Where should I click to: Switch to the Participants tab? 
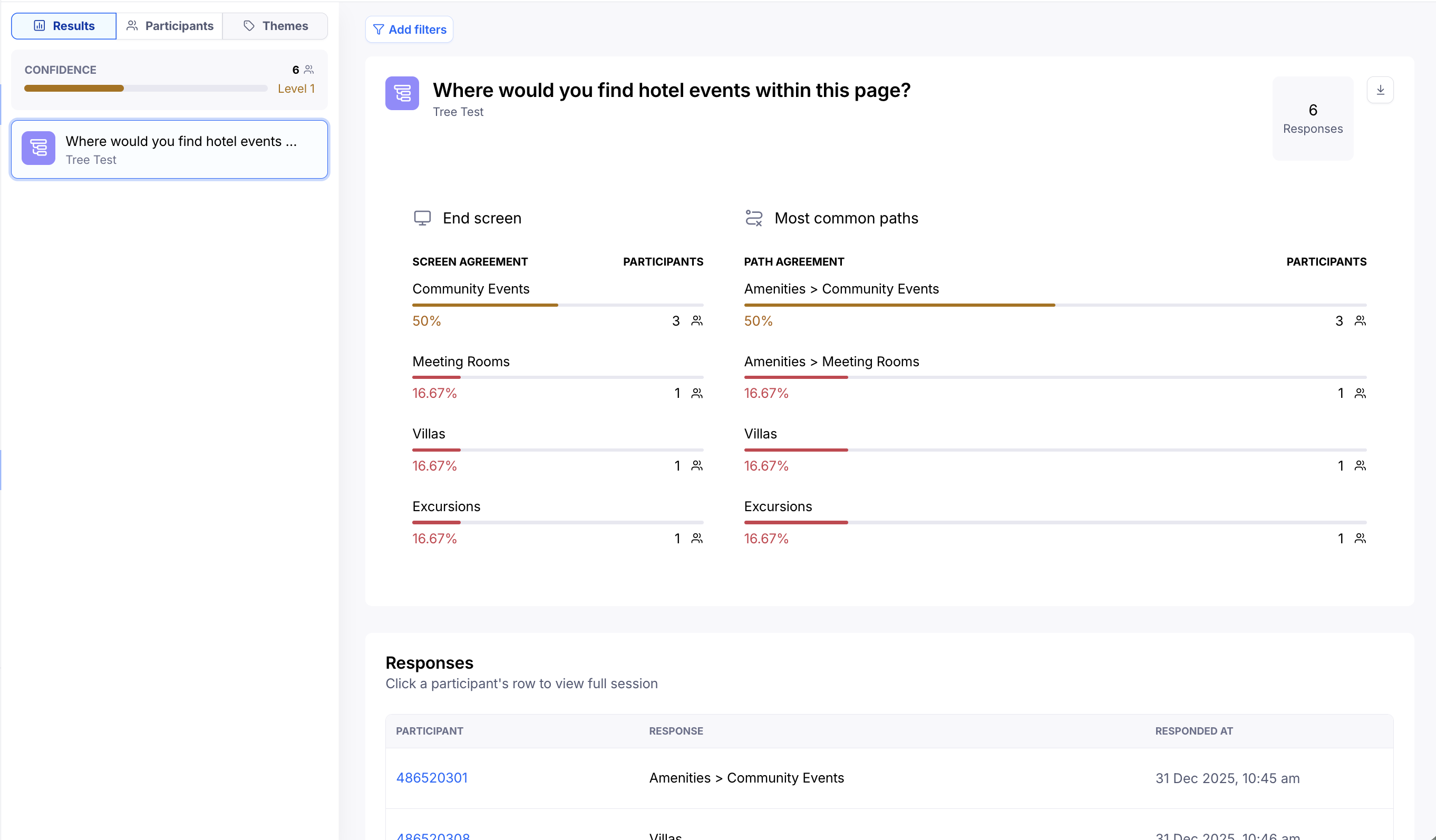pos(169,26)
